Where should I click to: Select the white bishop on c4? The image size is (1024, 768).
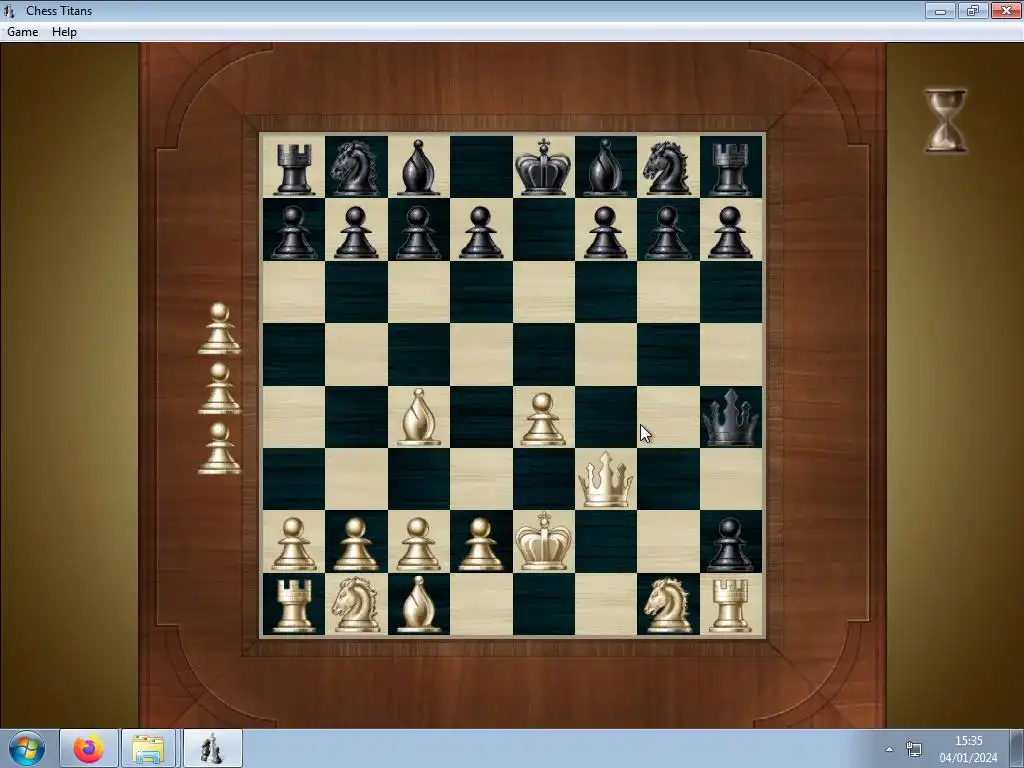419,417
